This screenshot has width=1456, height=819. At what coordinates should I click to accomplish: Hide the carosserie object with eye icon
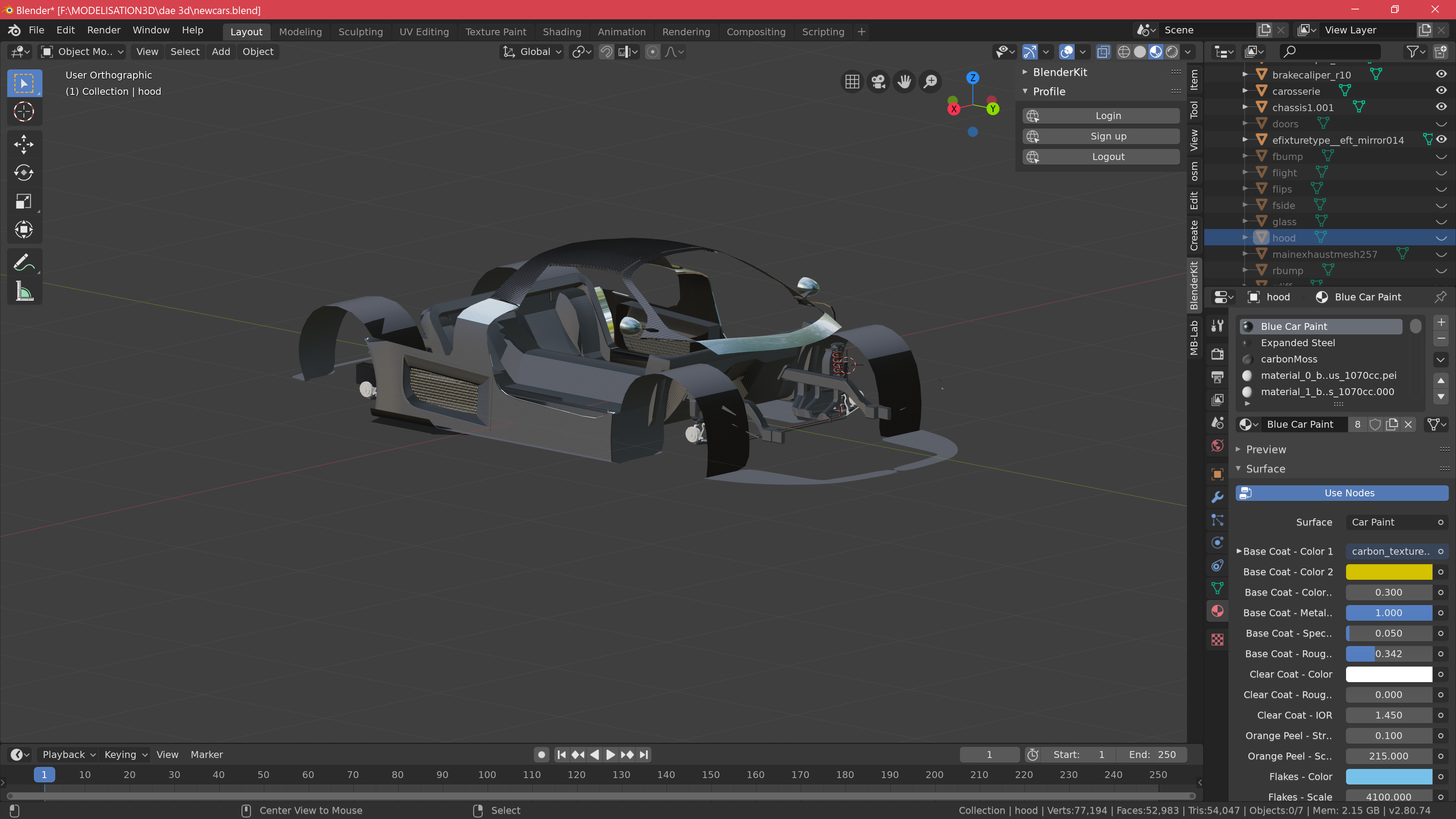pos(1441,91)
